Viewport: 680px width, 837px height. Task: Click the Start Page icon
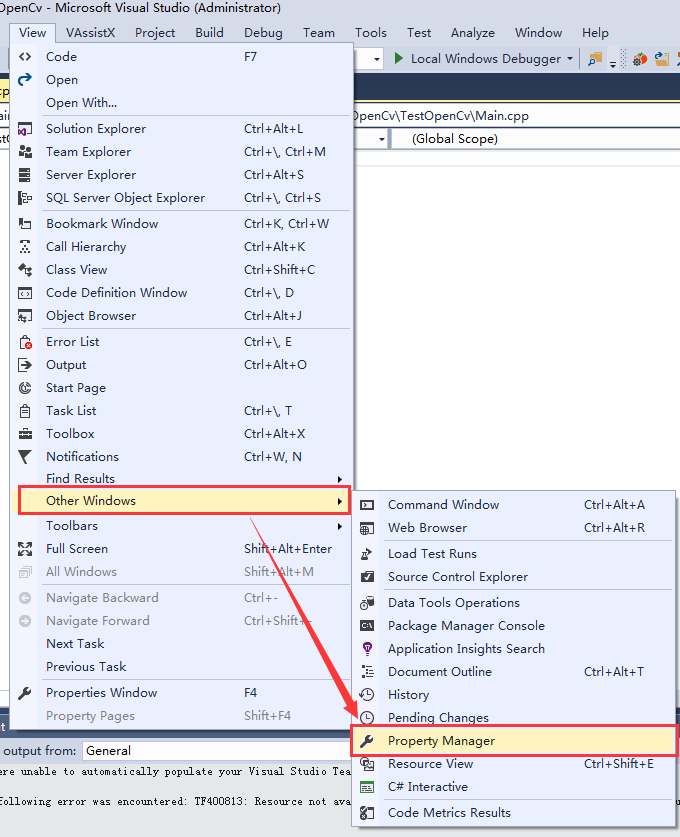click(x=25, y=388)
